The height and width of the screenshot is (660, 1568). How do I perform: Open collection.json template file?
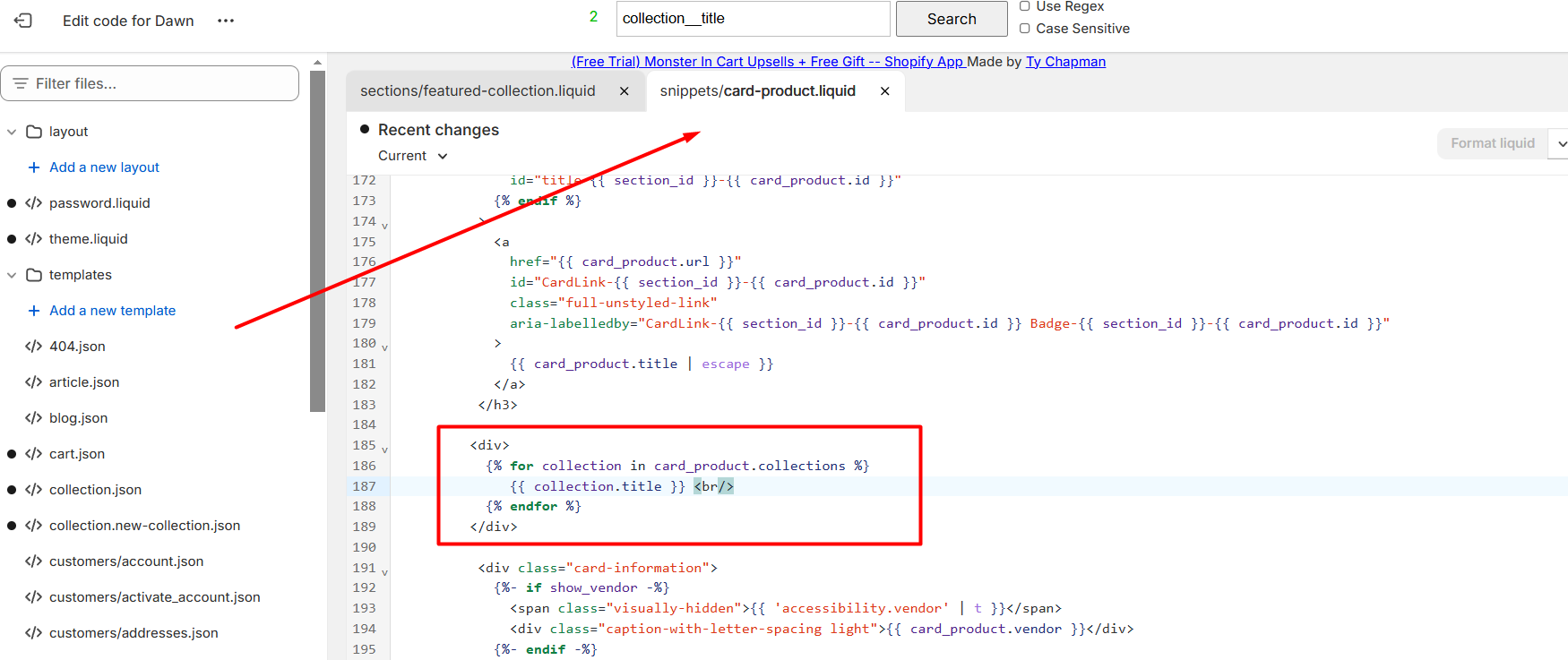pos(95,490)
